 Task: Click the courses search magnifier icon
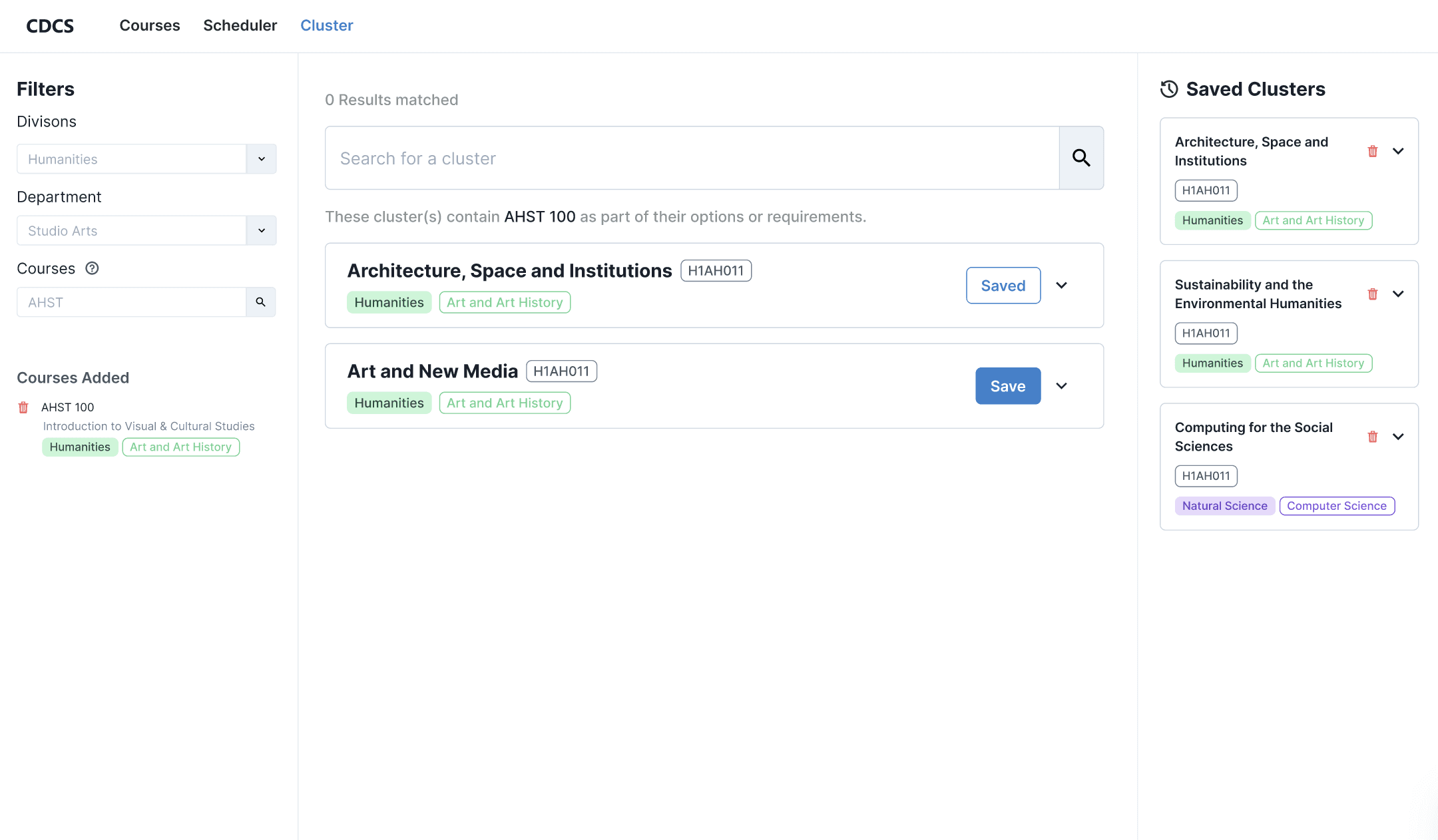point(261,302)
